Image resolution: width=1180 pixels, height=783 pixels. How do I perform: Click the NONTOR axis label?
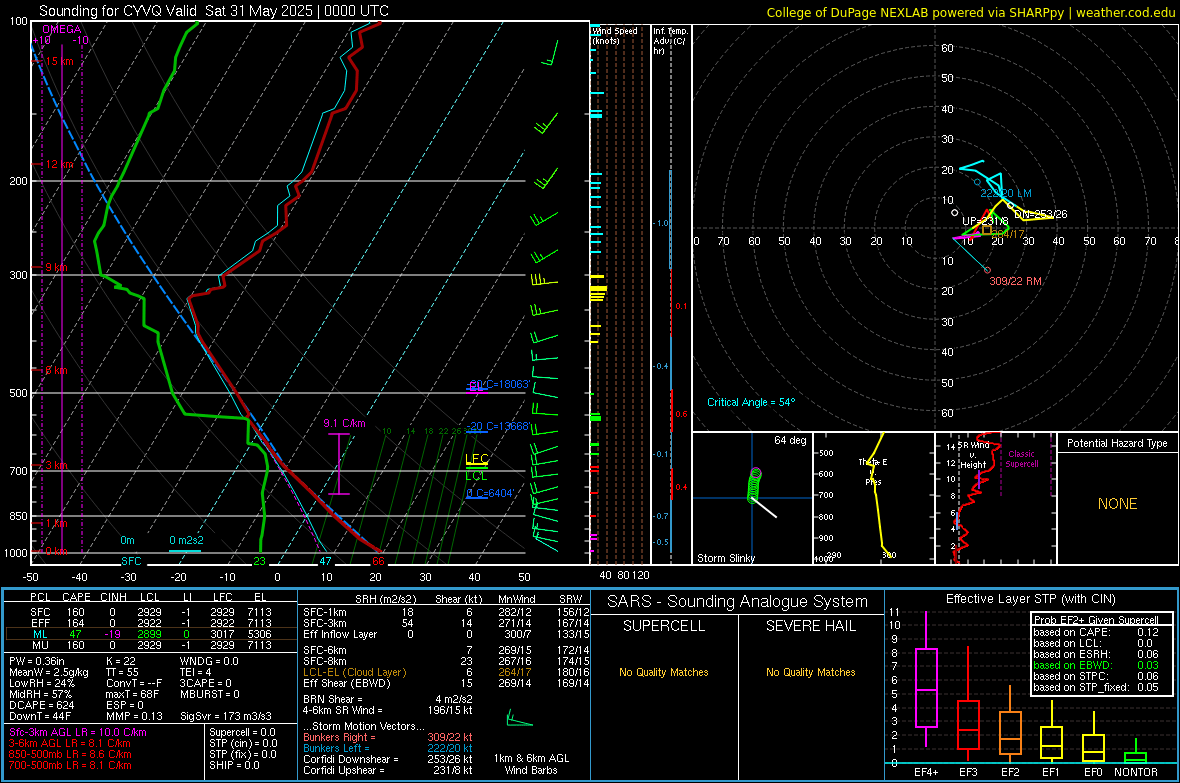[x=1136, y=772]
